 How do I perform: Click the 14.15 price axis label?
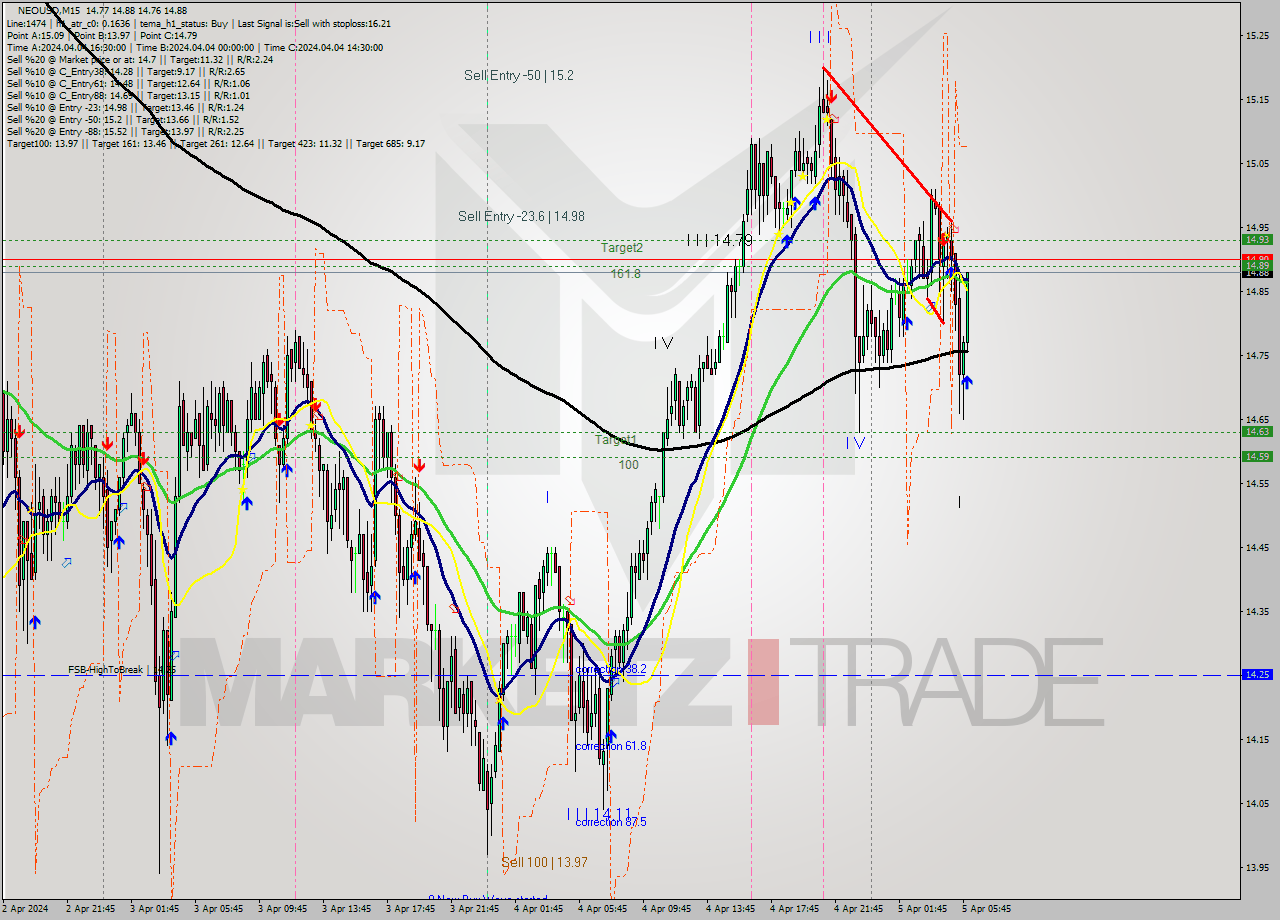pos(1258,739)
